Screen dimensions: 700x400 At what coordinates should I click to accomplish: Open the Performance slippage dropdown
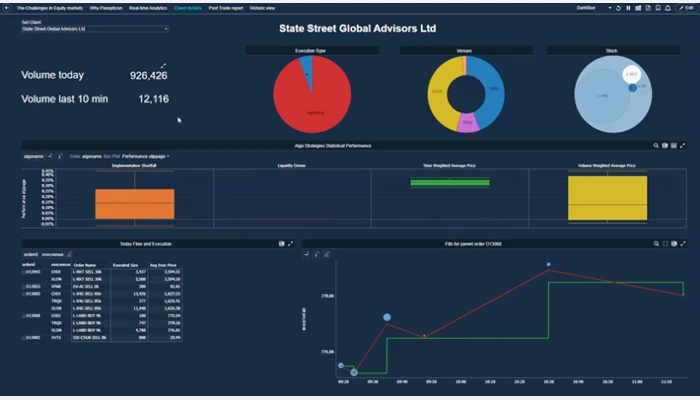146,156
